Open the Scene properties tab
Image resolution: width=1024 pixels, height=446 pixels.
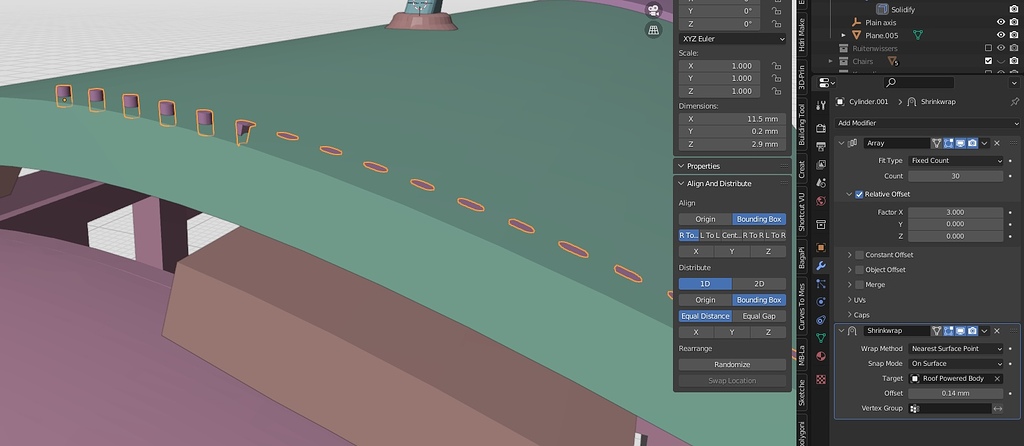pos(821,183)
